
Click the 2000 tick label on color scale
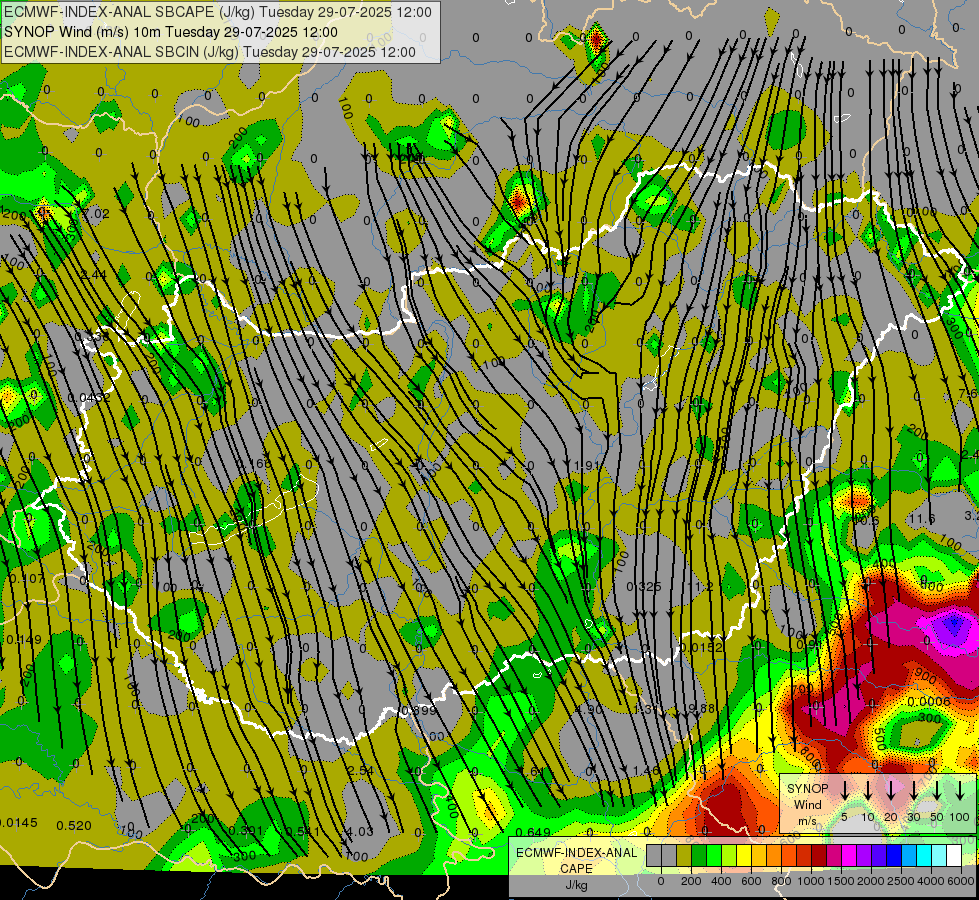tap(871, 881)
